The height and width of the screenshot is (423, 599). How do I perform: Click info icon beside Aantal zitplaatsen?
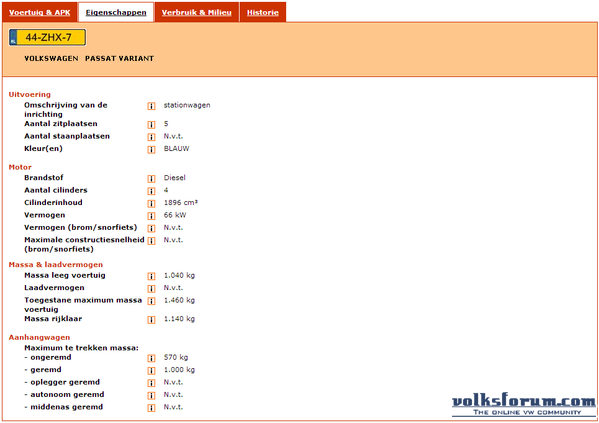pyautogui.click(x=151, y=125)
